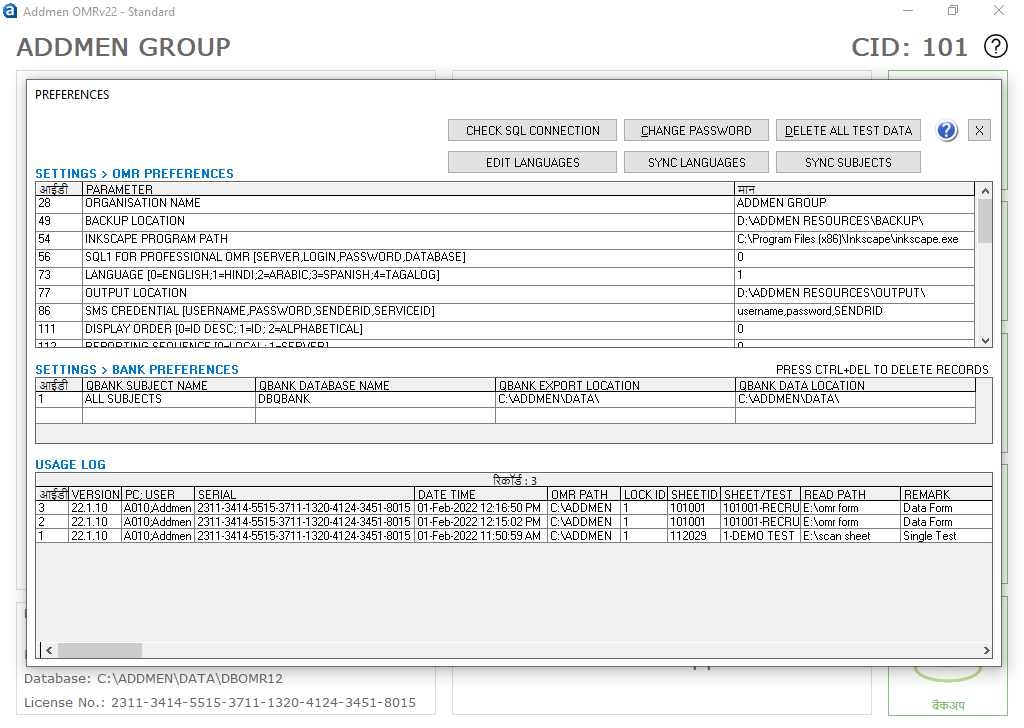The width and height of the screenshot is (1024, 728).
Task: Click usage log row with 12:16:50 PM
Action: (514, 508)
